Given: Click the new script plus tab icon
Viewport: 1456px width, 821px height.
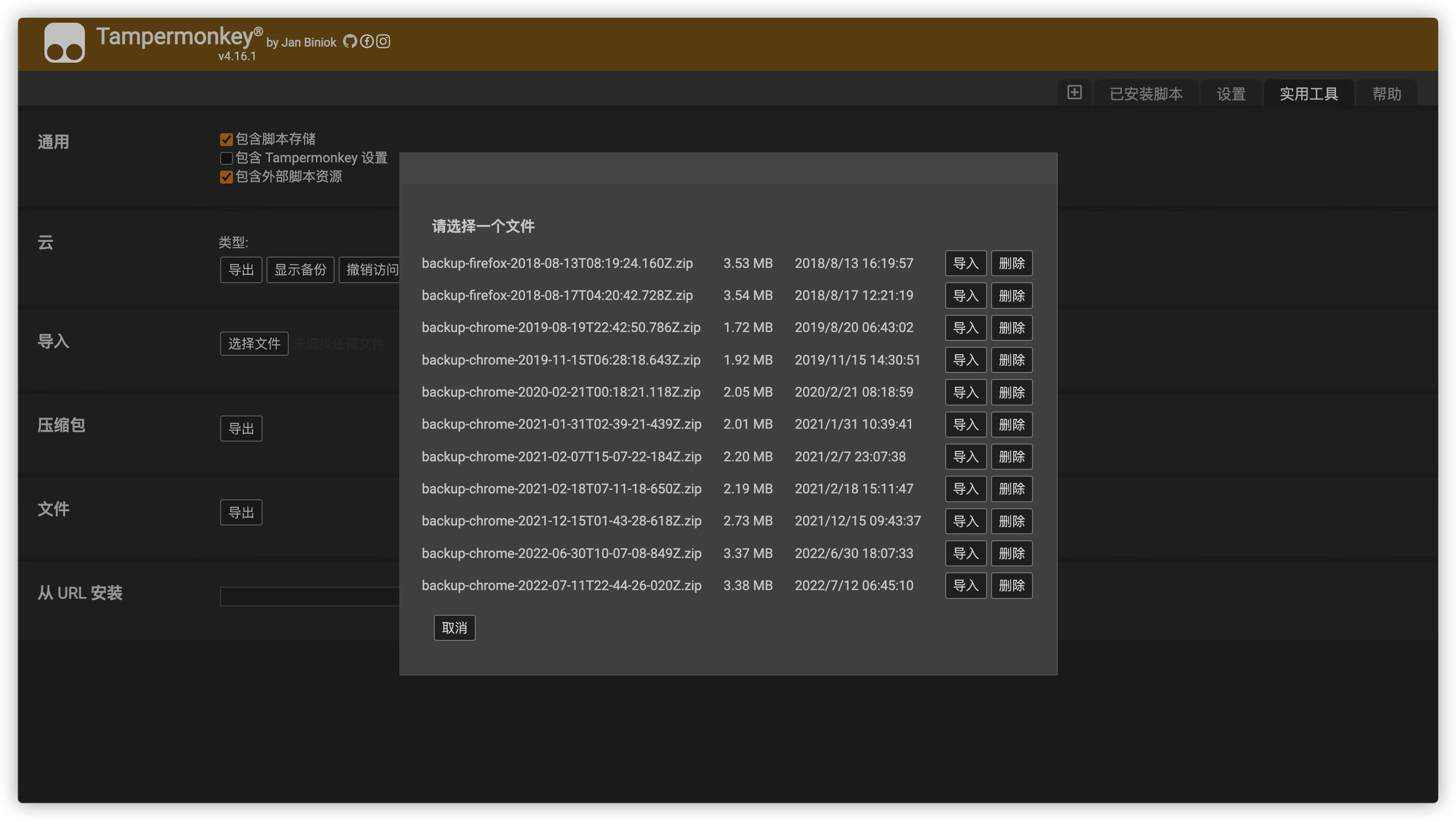Looking at the screenshot, I should point(1074,92).
